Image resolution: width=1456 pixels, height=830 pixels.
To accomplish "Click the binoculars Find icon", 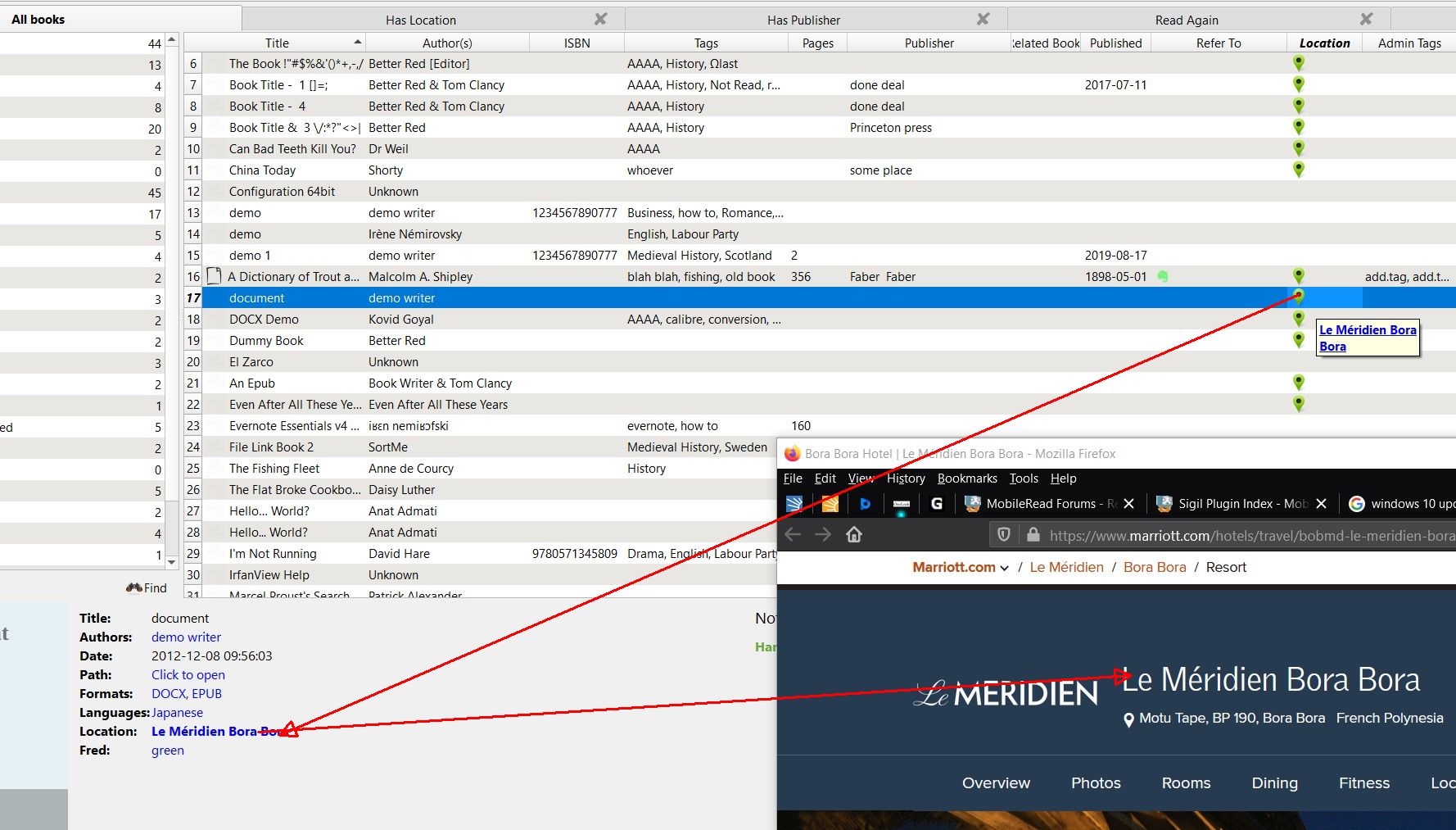I will pyautogui.click(x=134, y=587).
